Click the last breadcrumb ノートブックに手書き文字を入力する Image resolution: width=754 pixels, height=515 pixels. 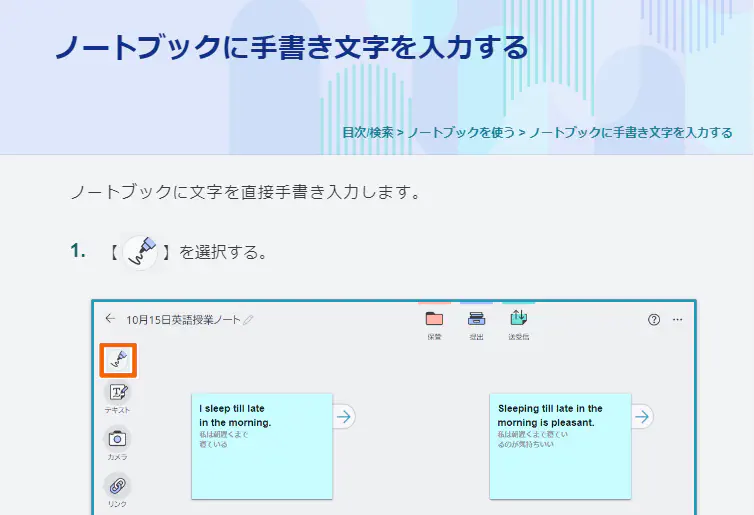[631, 133]
